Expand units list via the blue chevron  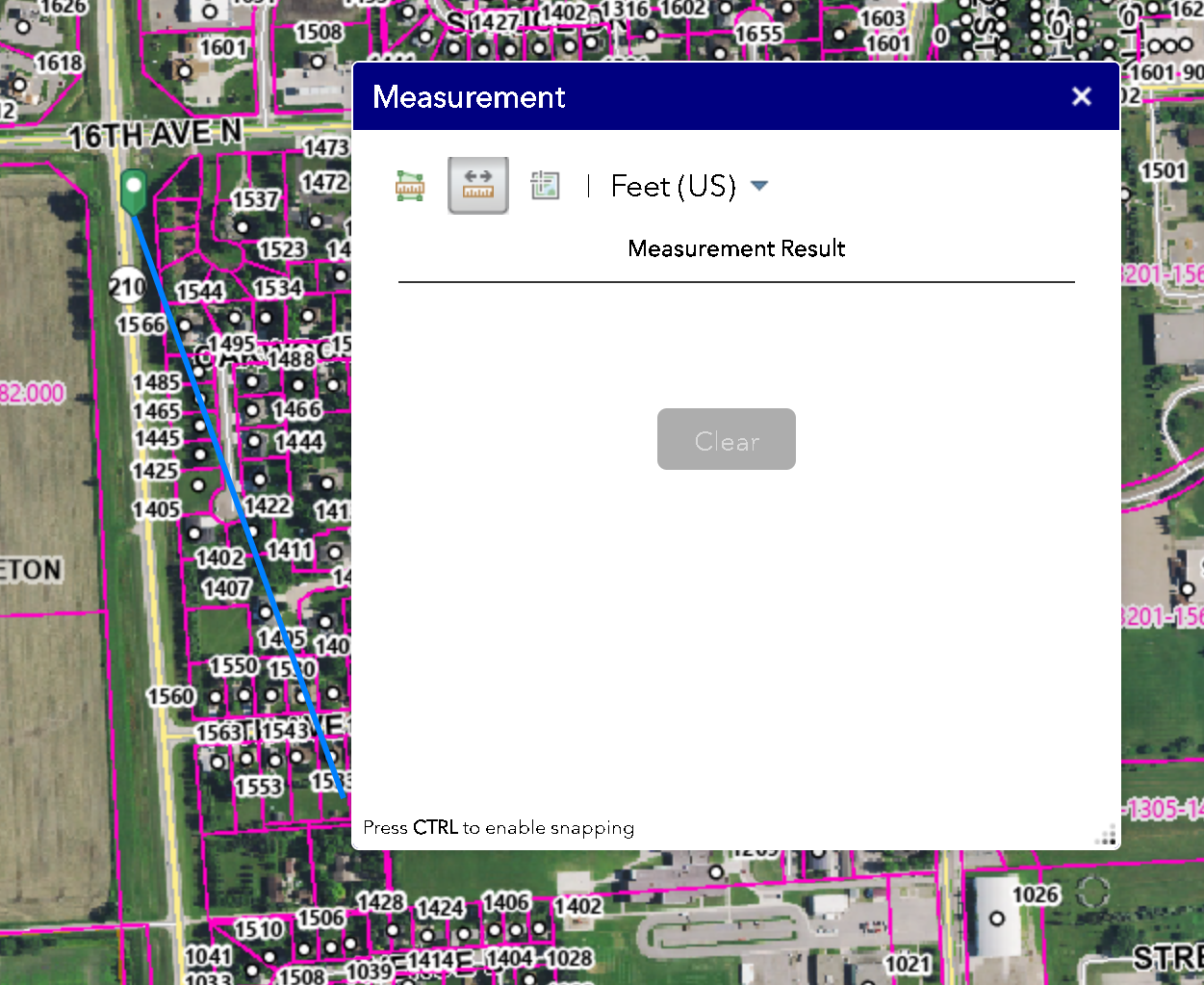pyautogui.click(x=760, y=186)
